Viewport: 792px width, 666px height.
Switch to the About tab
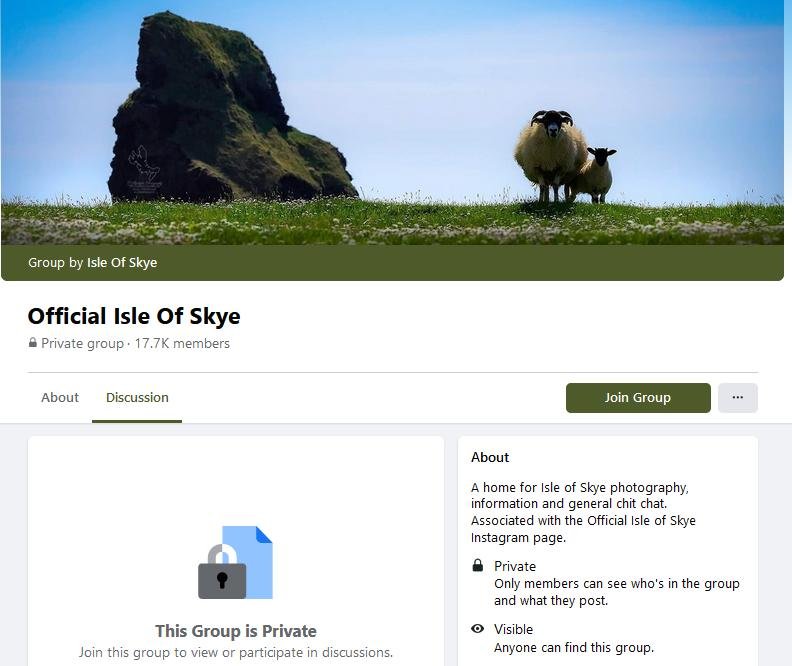(x=60, y=398)
